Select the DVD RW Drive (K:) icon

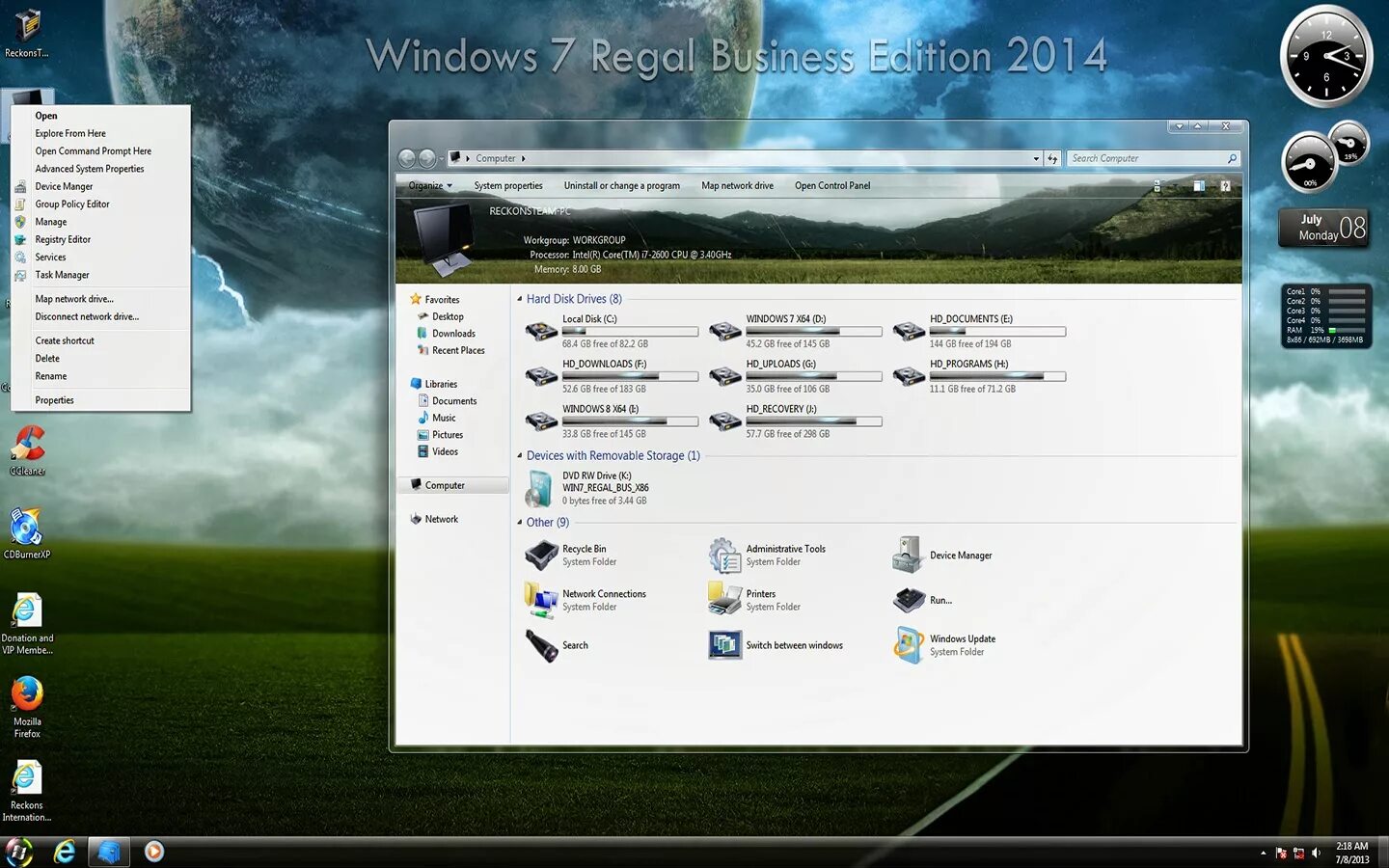coord(539,489)
